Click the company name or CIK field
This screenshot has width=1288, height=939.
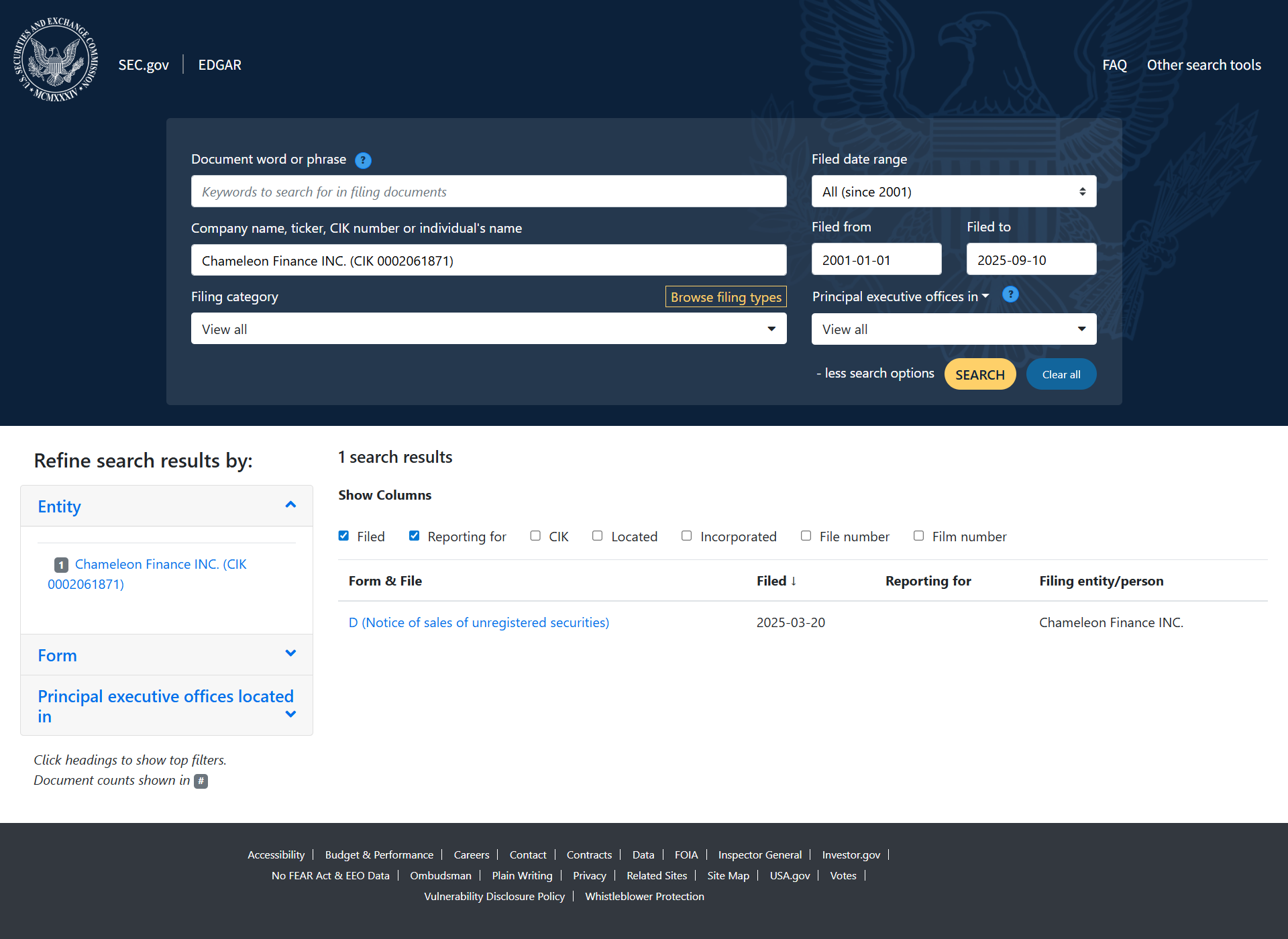[x=488, y=260]
